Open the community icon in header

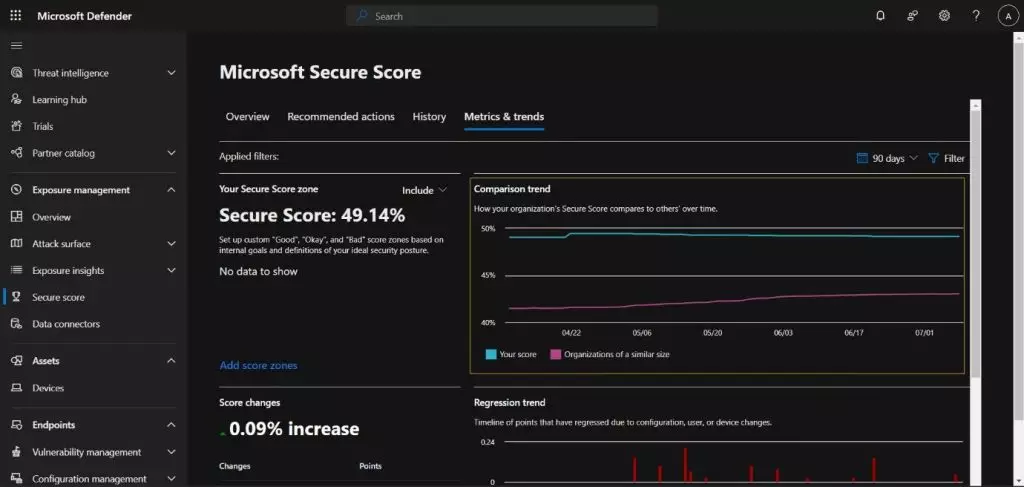(x=912, y=16)
